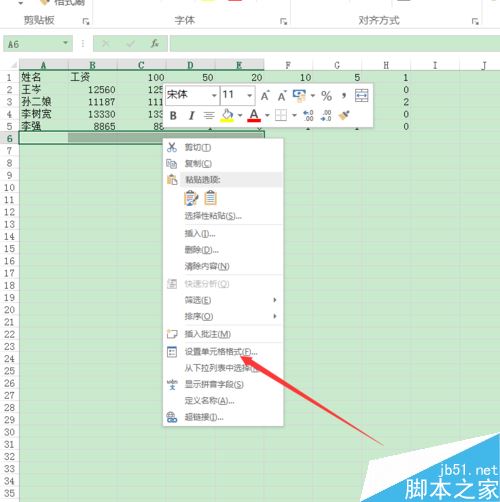Click the first paste option icon

(191, 198)
